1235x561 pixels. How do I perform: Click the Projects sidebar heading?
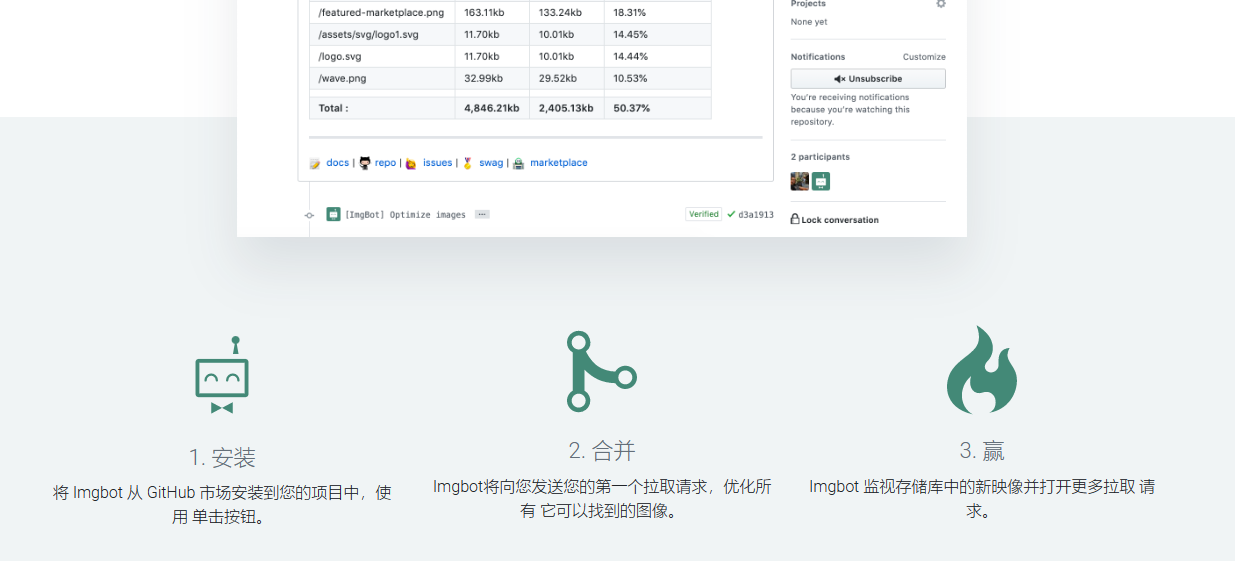tap(808, 4)
